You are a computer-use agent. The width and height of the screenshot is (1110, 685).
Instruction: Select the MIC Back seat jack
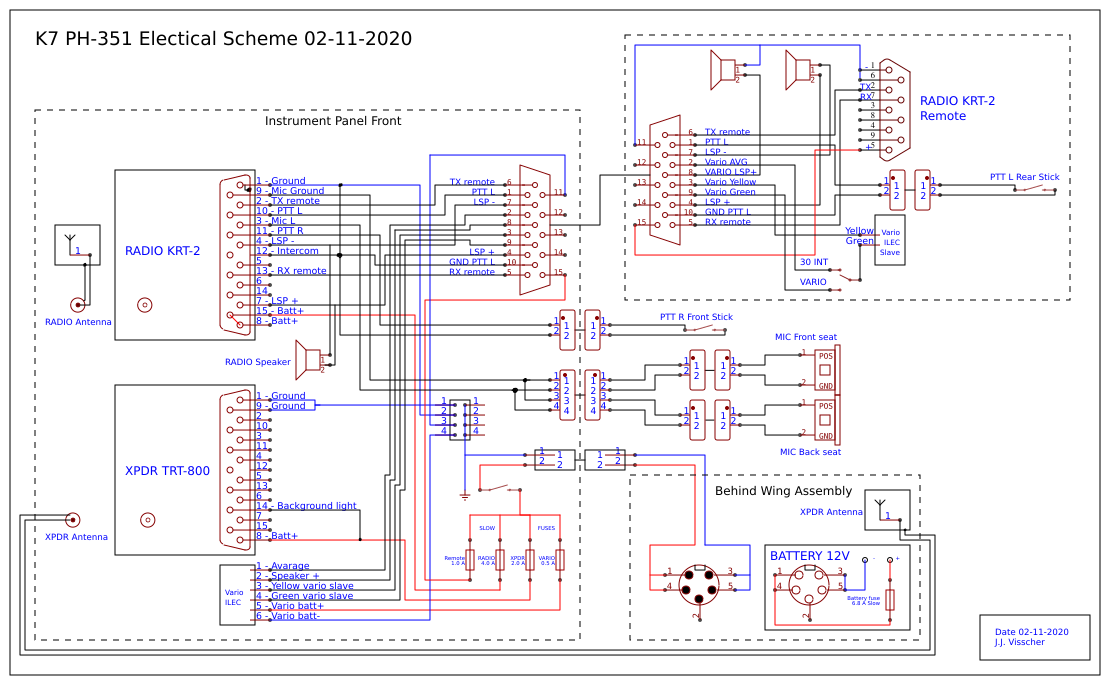(826, 418)
